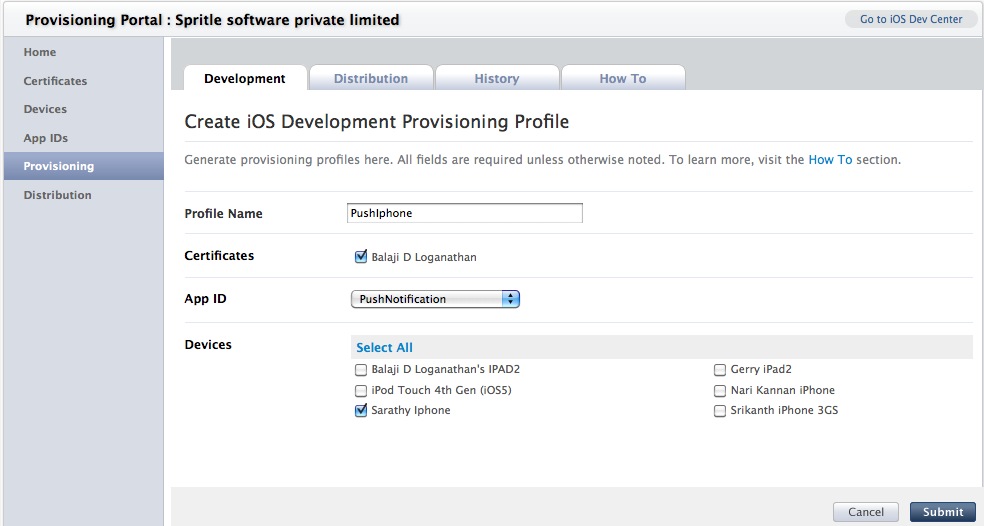The width and height of the screenshot is (984, 526).
Task: Open the App ID PushNotification dropdown
Action: (x=435, y=299)
